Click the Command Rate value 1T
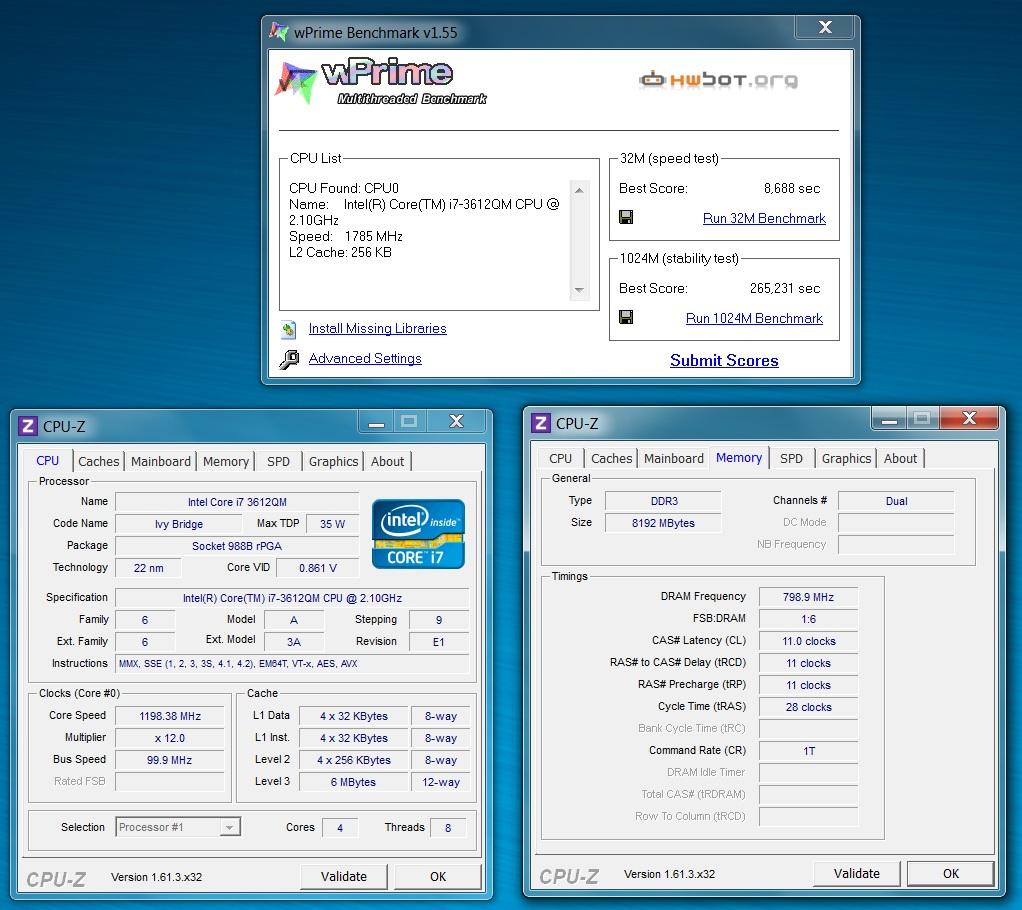The image size is (1022, 910). tap(808, 751)
